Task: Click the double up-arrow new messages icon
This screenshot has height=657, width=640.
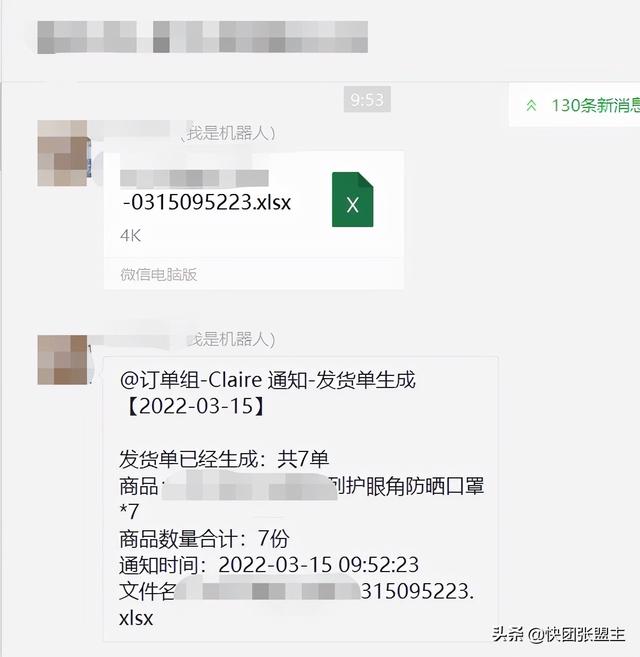Action: [531, 105]
